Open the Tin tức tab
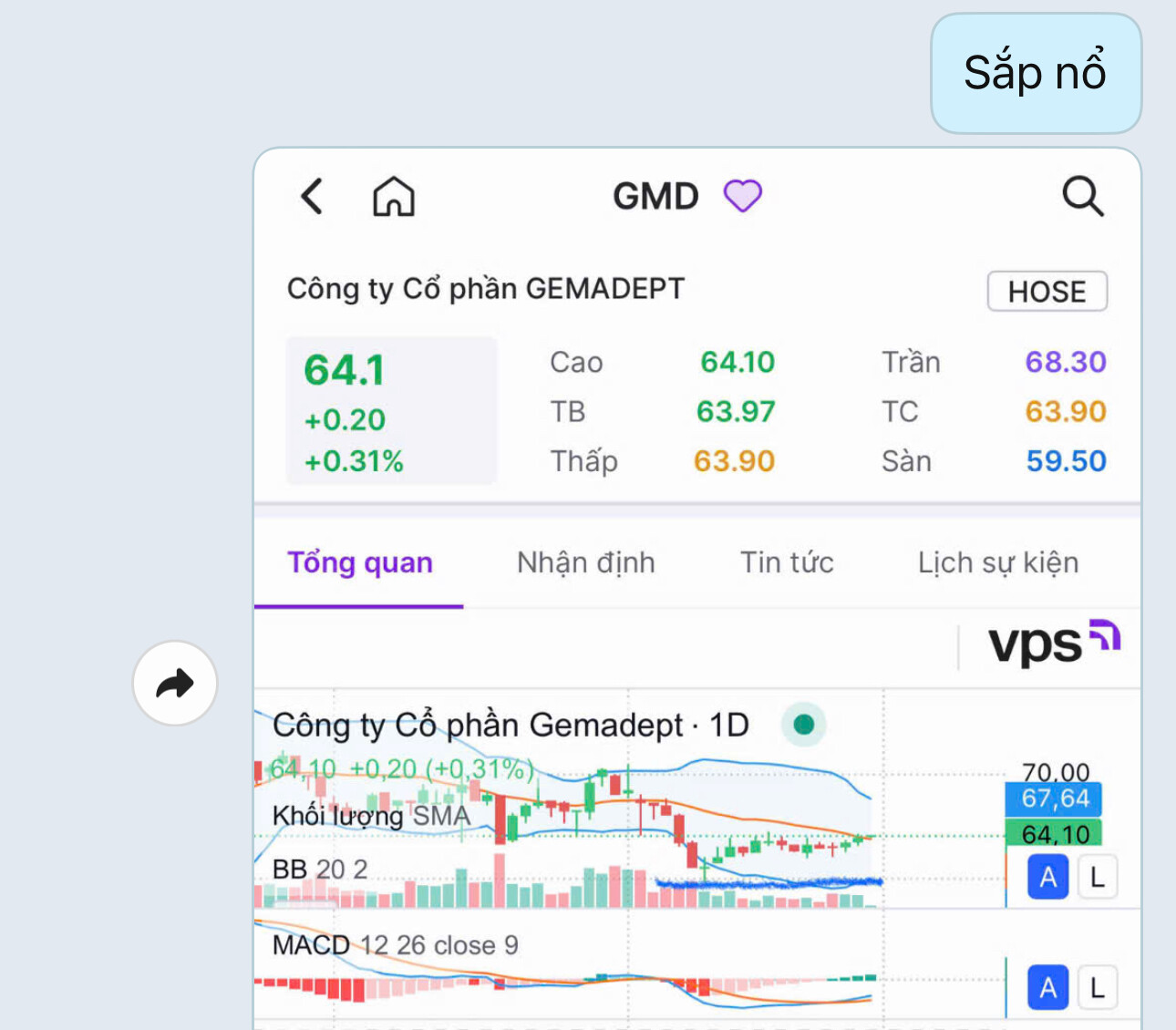The height and width of the screenshot is (1030, 1176). (x=786, y=562)
